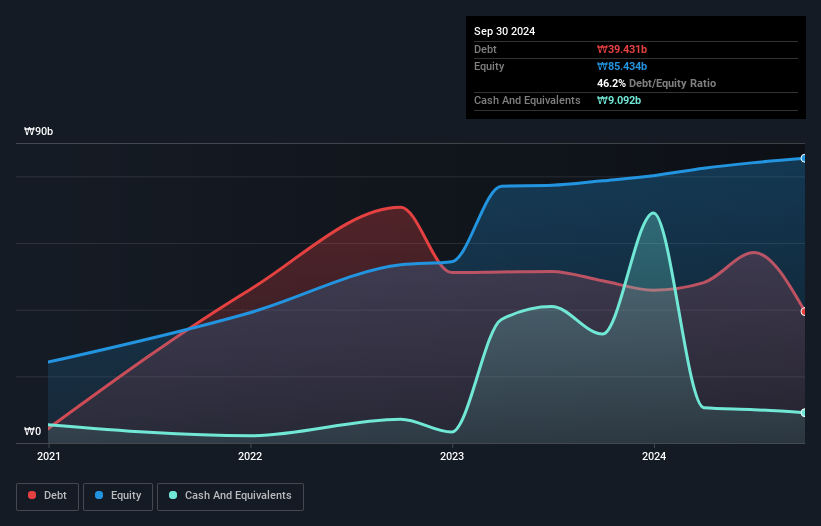Click the 2024 x-axis label
The height and width of the screenshot is (526, 821).
(654, 456)
